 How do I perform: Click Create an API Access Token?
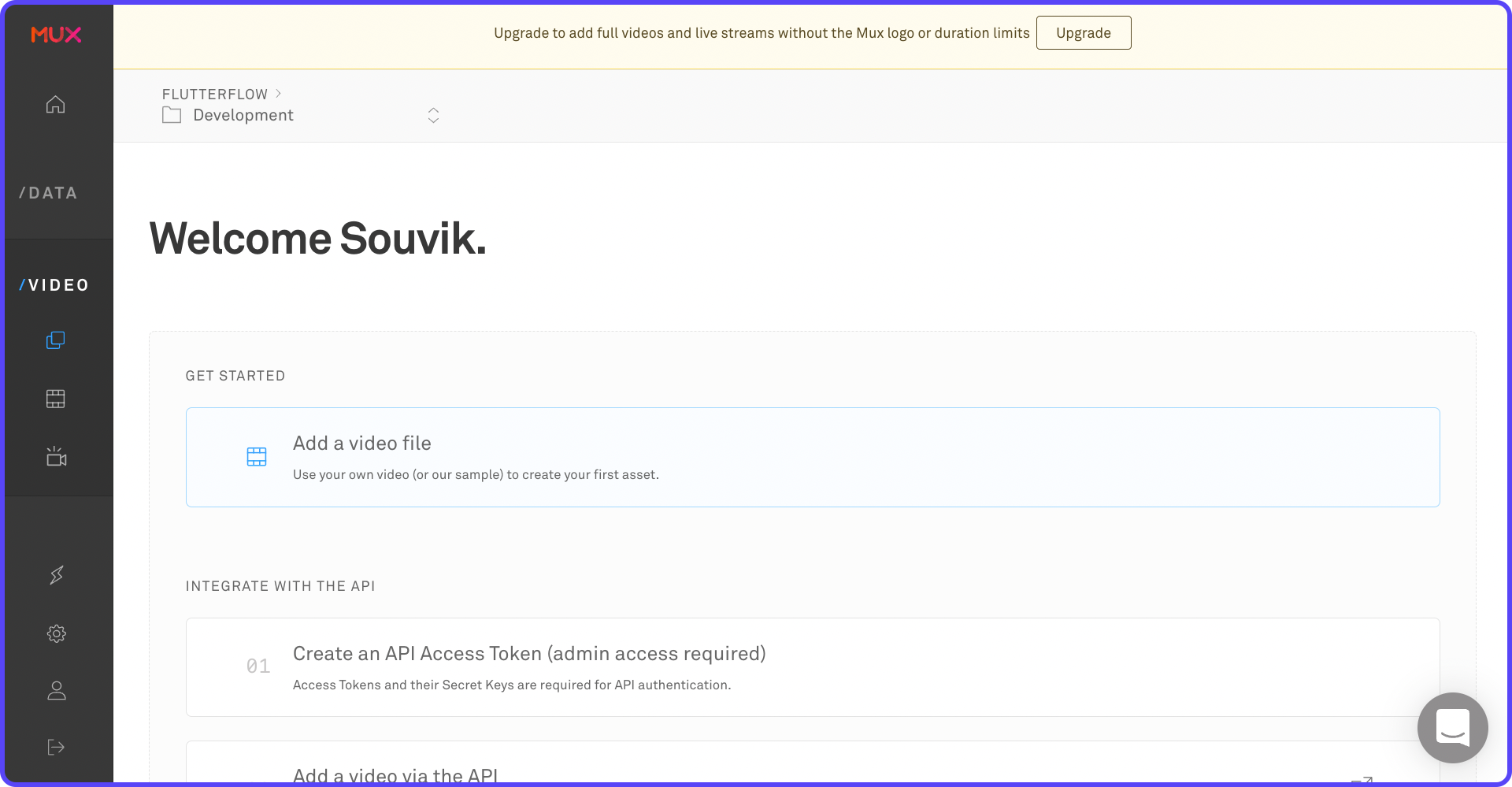coord(528,653)
